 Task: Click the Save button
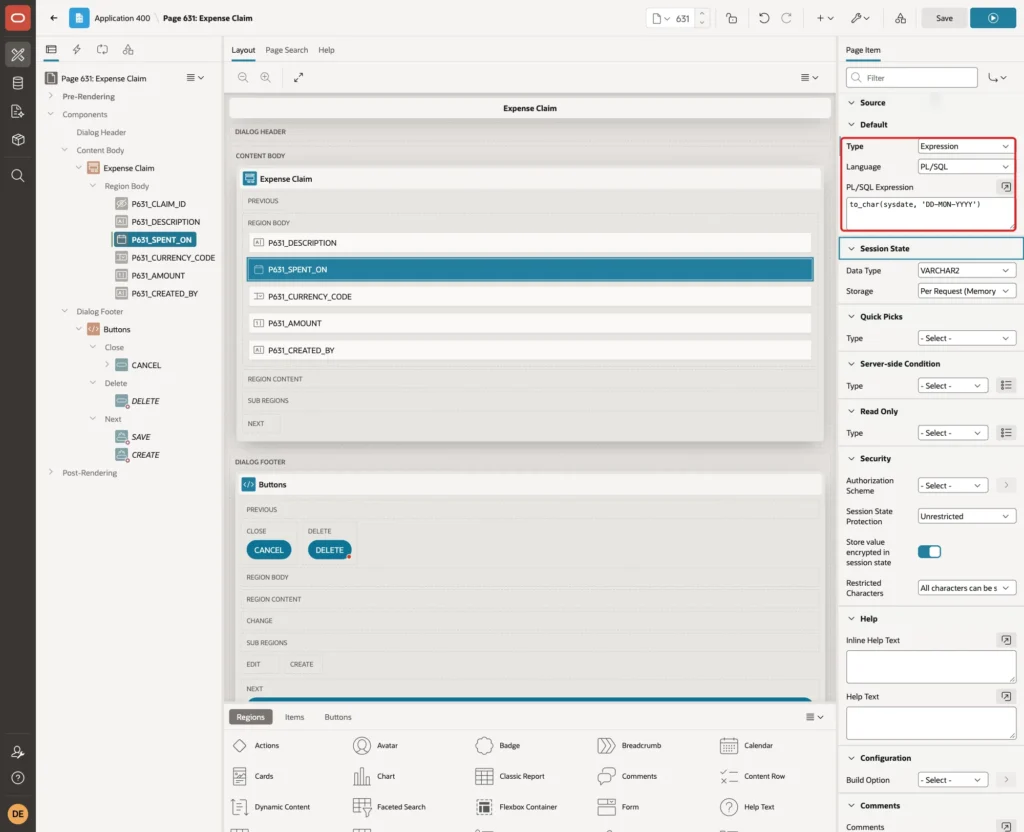[944, 18]
